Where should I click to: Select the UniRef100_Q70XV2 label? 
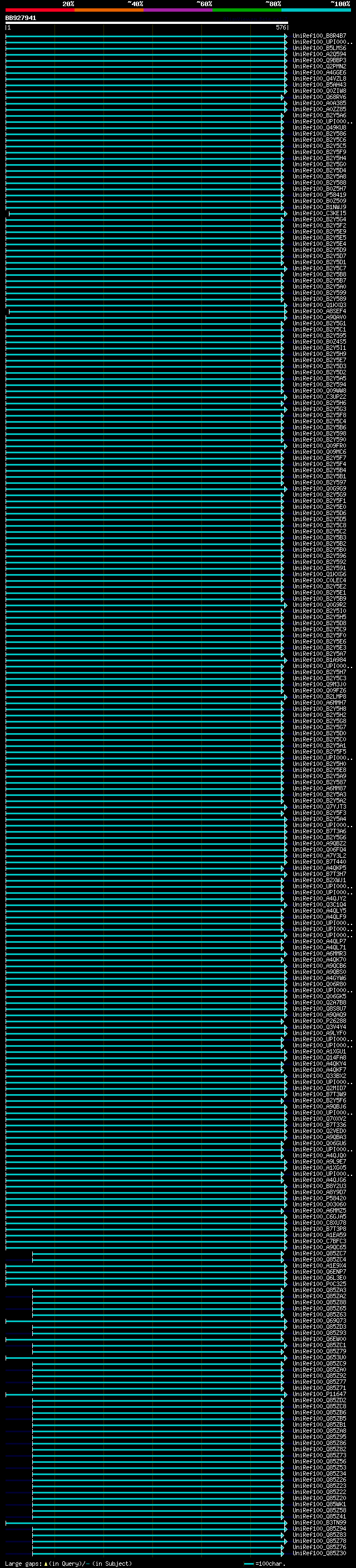(x=319, y=1119)
